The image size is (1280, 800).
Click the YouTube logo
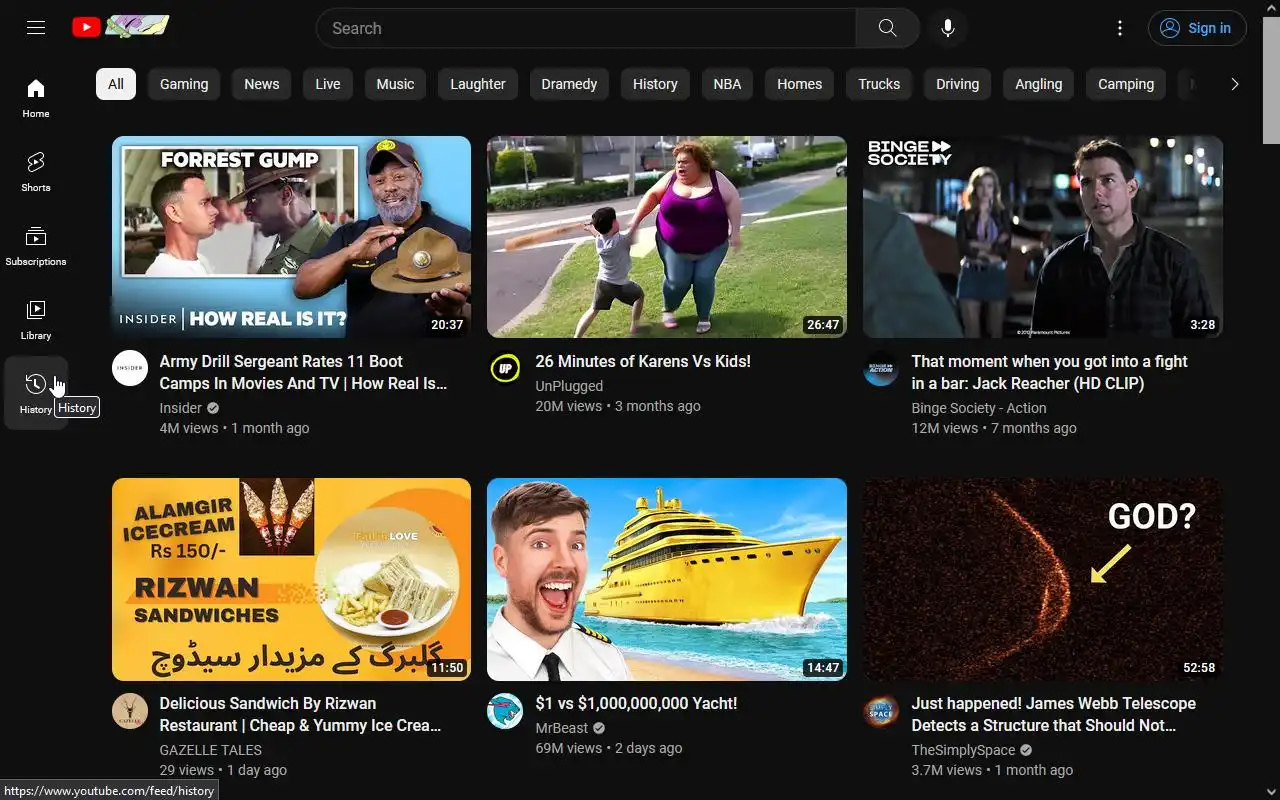[120, 27]
